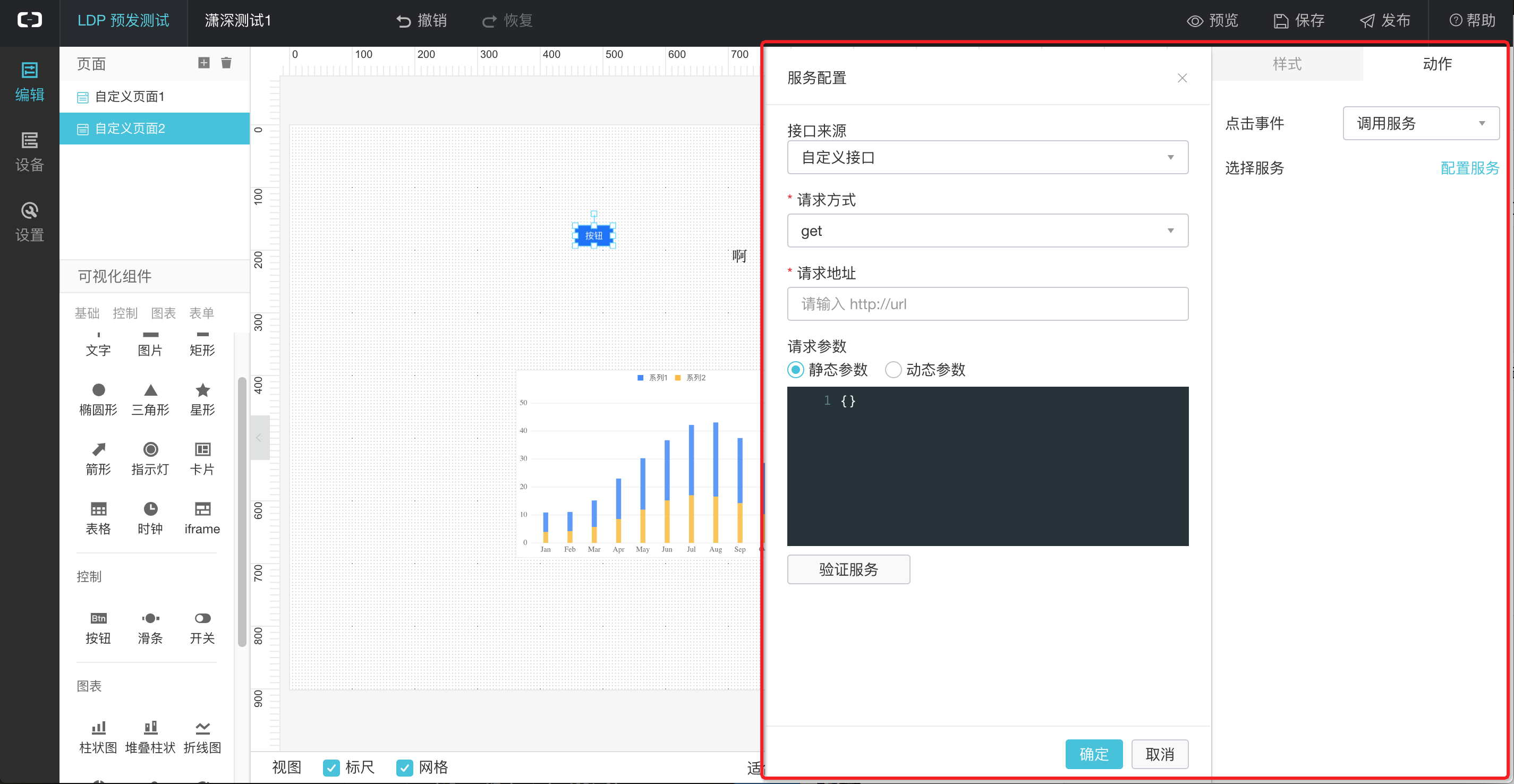Toggle the 网格 grid checkbox
This screenshot has height=784, width=1514.
tap(404, 768)
